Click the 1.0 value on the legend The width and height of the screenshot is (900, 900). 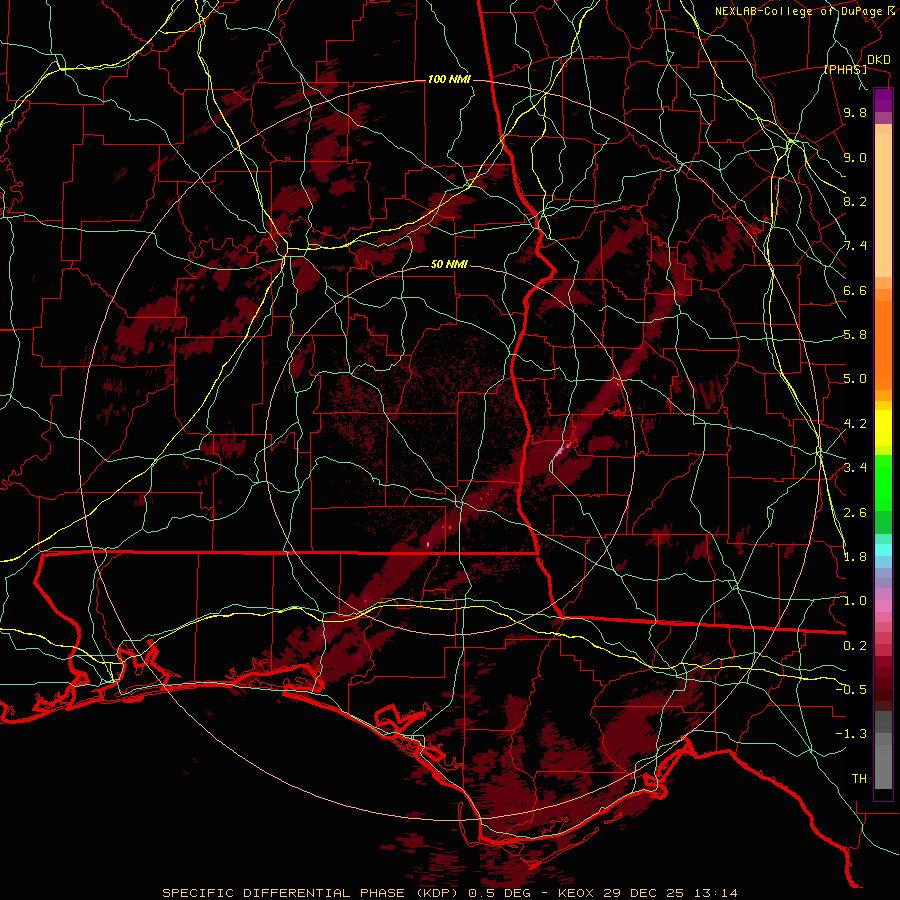point(855,601)
